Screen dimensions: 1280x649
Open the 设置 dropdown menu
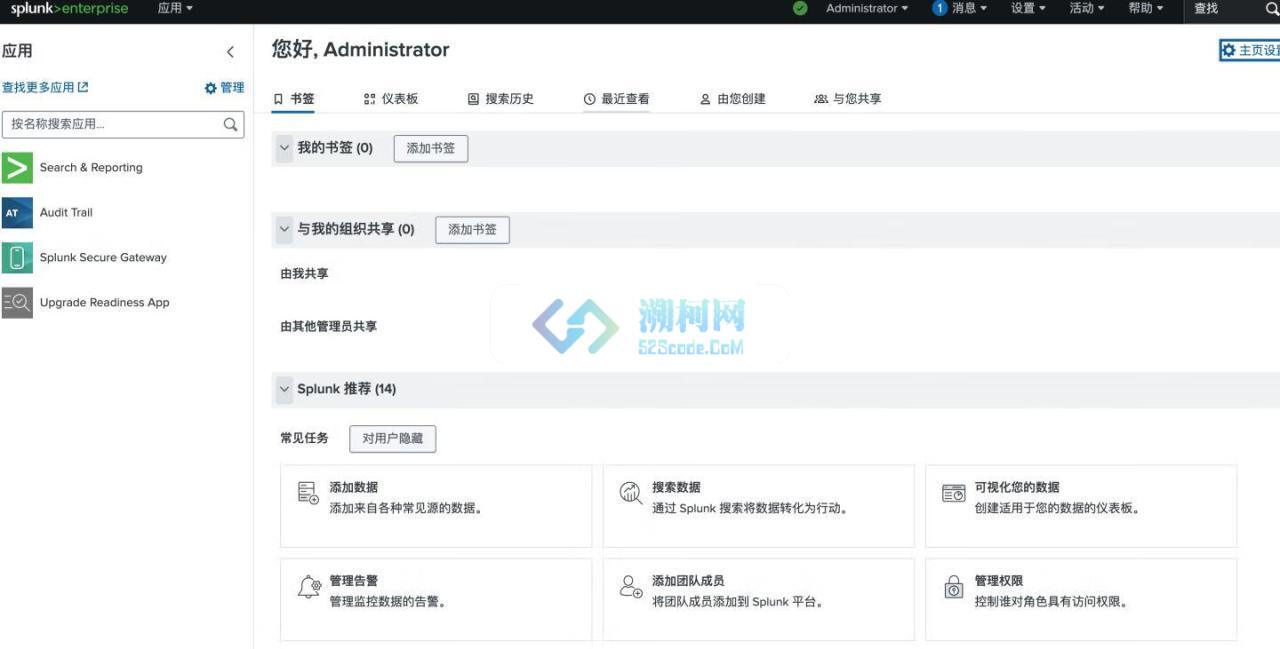tap(1028, 8)
